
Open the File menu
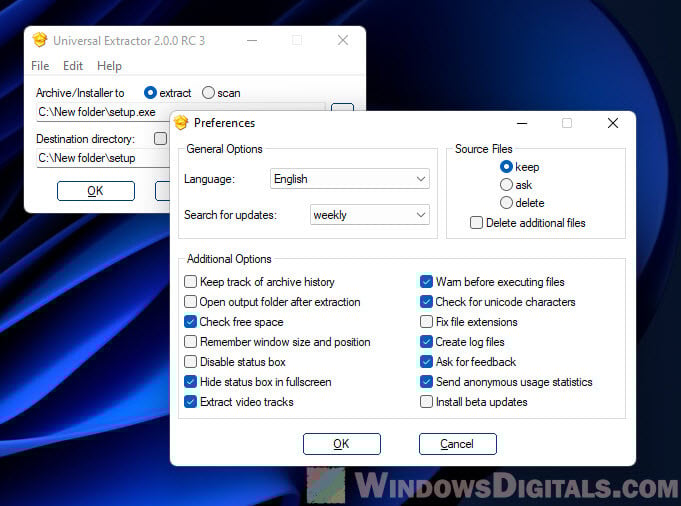[40, 66]
